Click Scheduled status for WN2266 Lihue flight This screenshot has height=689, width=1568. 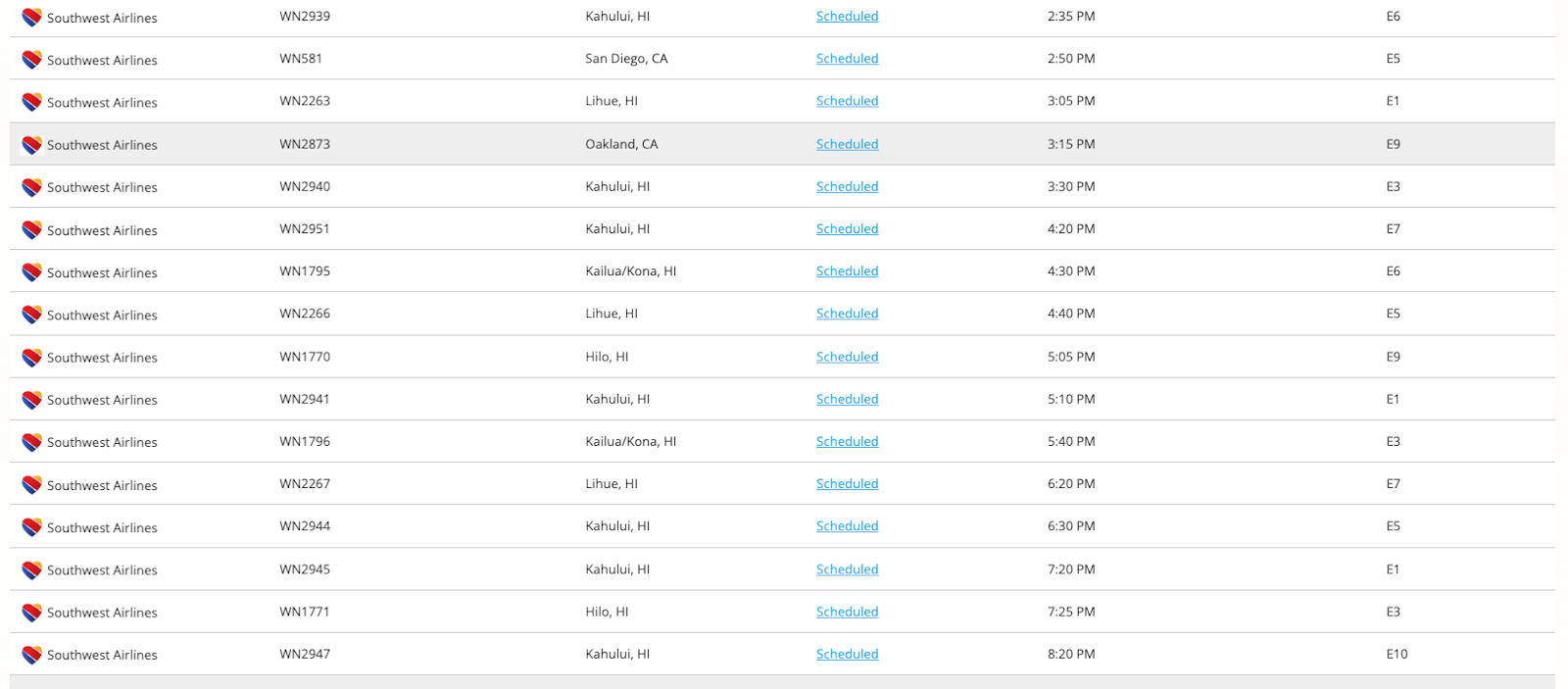coord(847,314)
